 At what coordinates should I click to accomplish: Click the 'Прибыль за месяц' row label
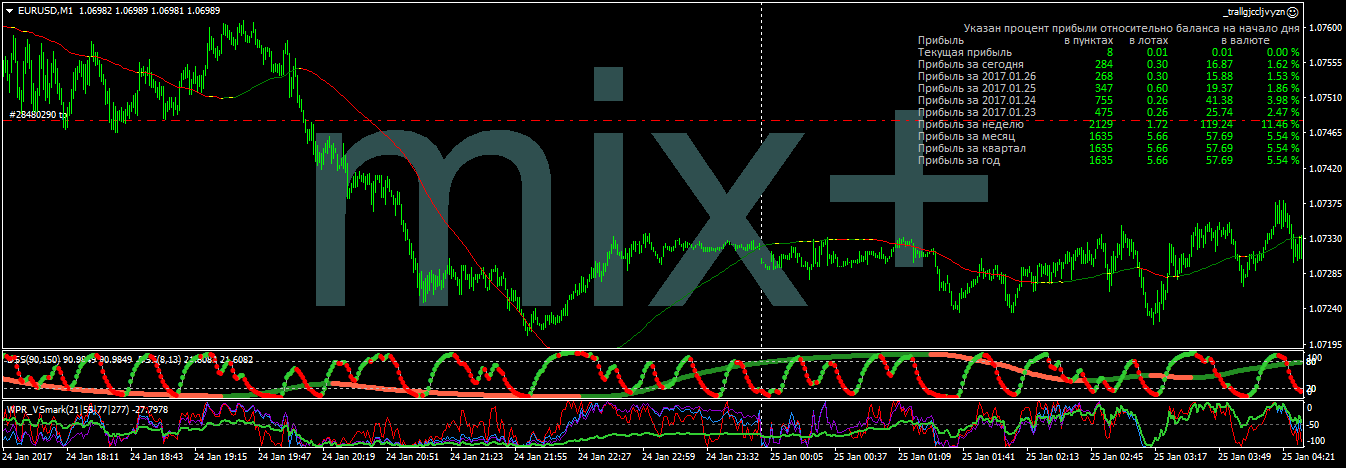pyautogui.click(x=966, y=136)
